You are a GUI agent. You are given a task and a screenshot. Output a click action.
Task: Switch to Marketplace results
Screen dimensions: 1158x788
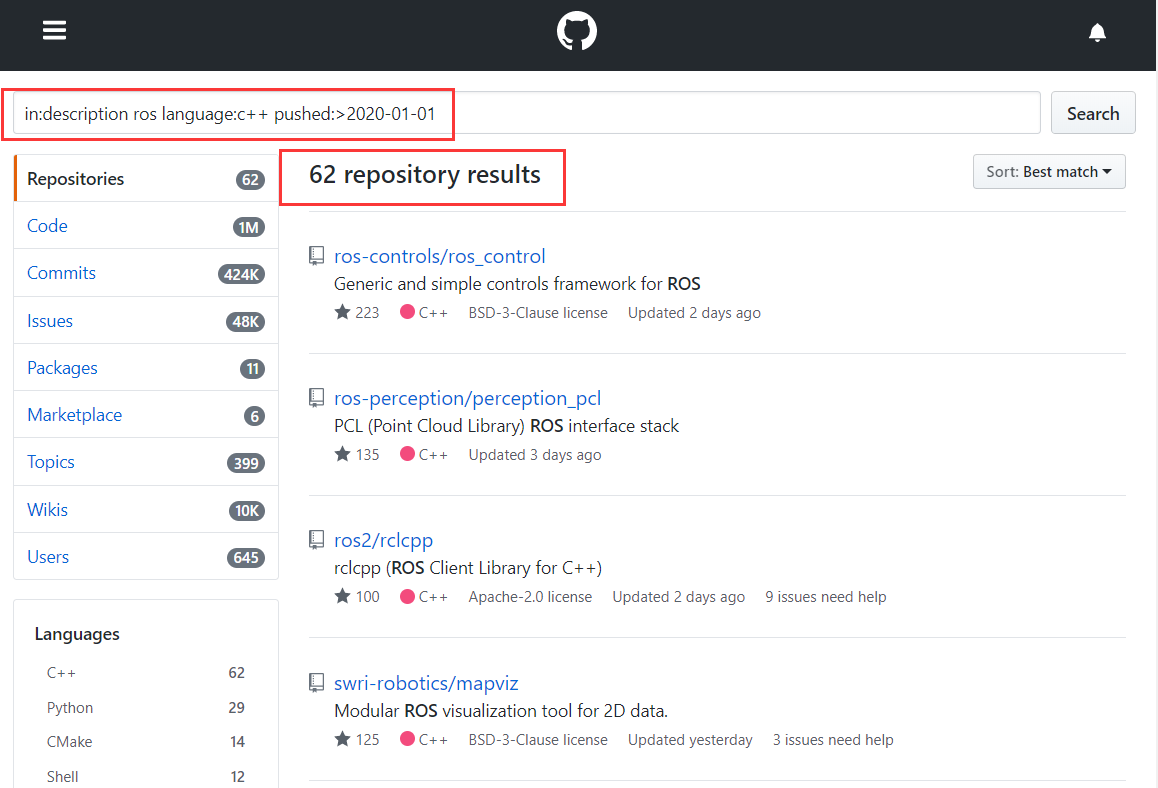(146, 415)
